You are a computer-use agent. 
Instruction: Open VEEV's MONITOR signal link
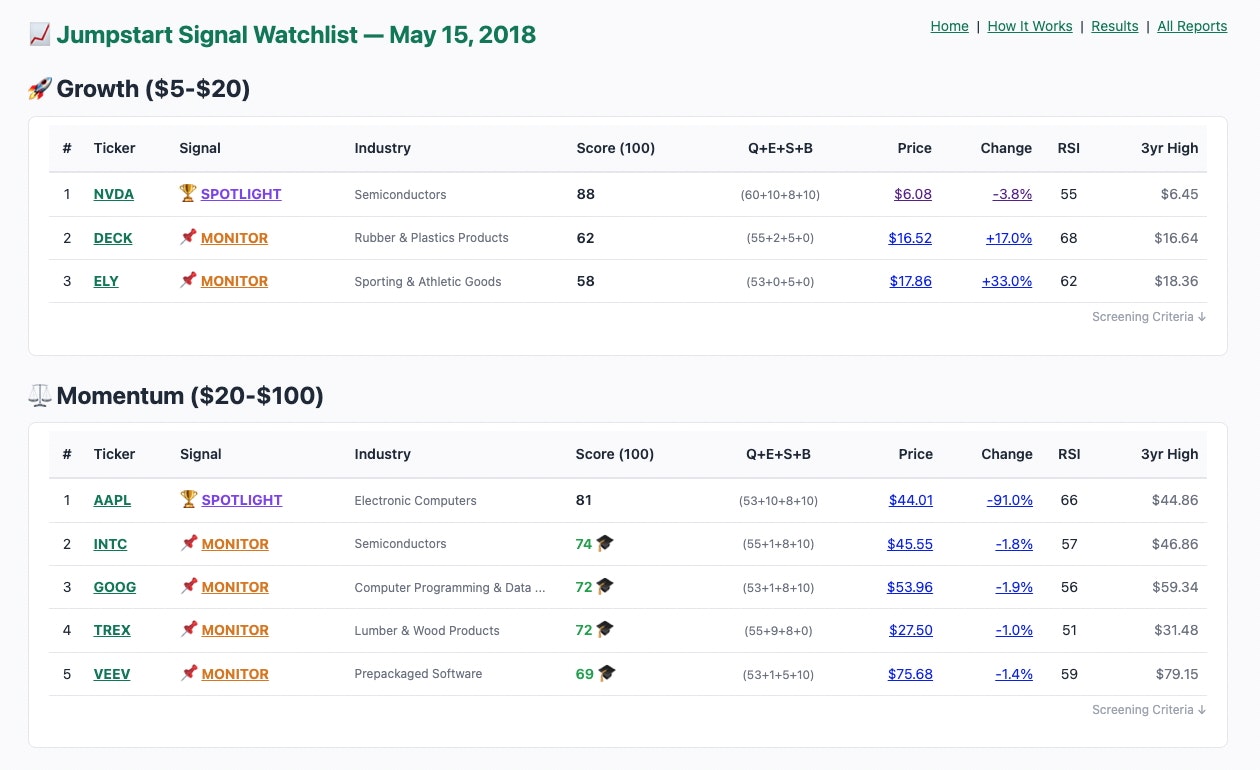235,674
